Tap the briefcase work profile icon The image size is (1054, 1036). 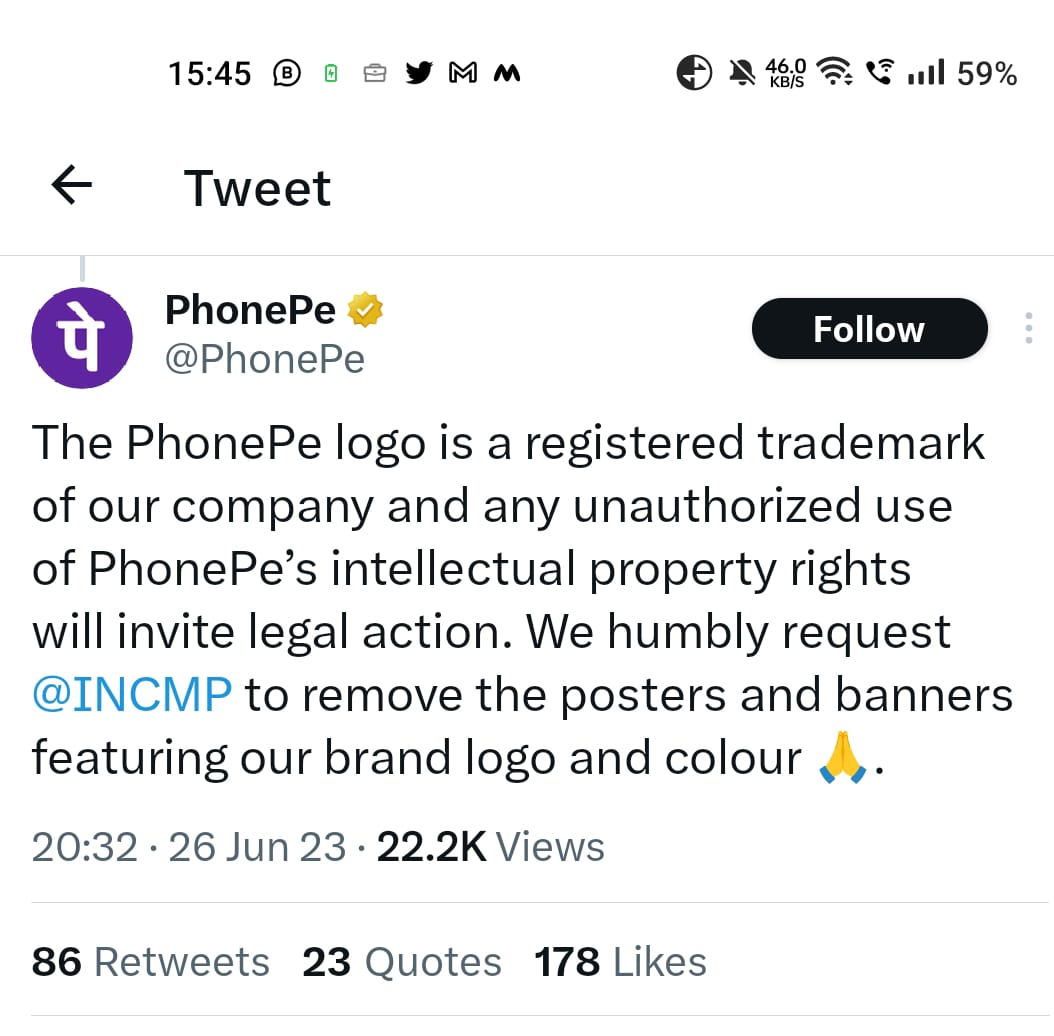pos(375,73)
